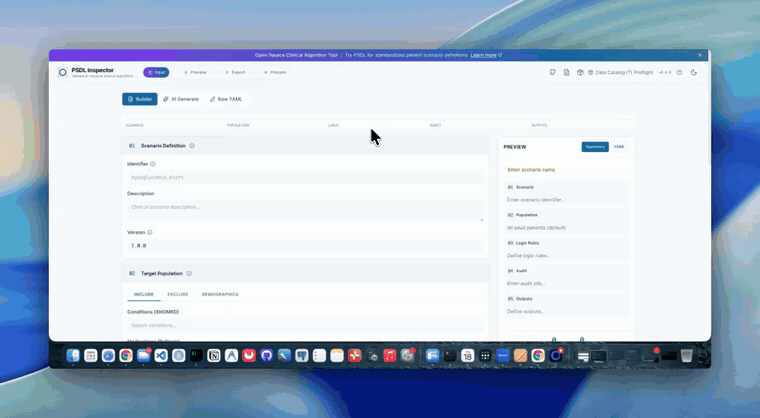Click the Learn more link in banner

click(x=486, y=55)
